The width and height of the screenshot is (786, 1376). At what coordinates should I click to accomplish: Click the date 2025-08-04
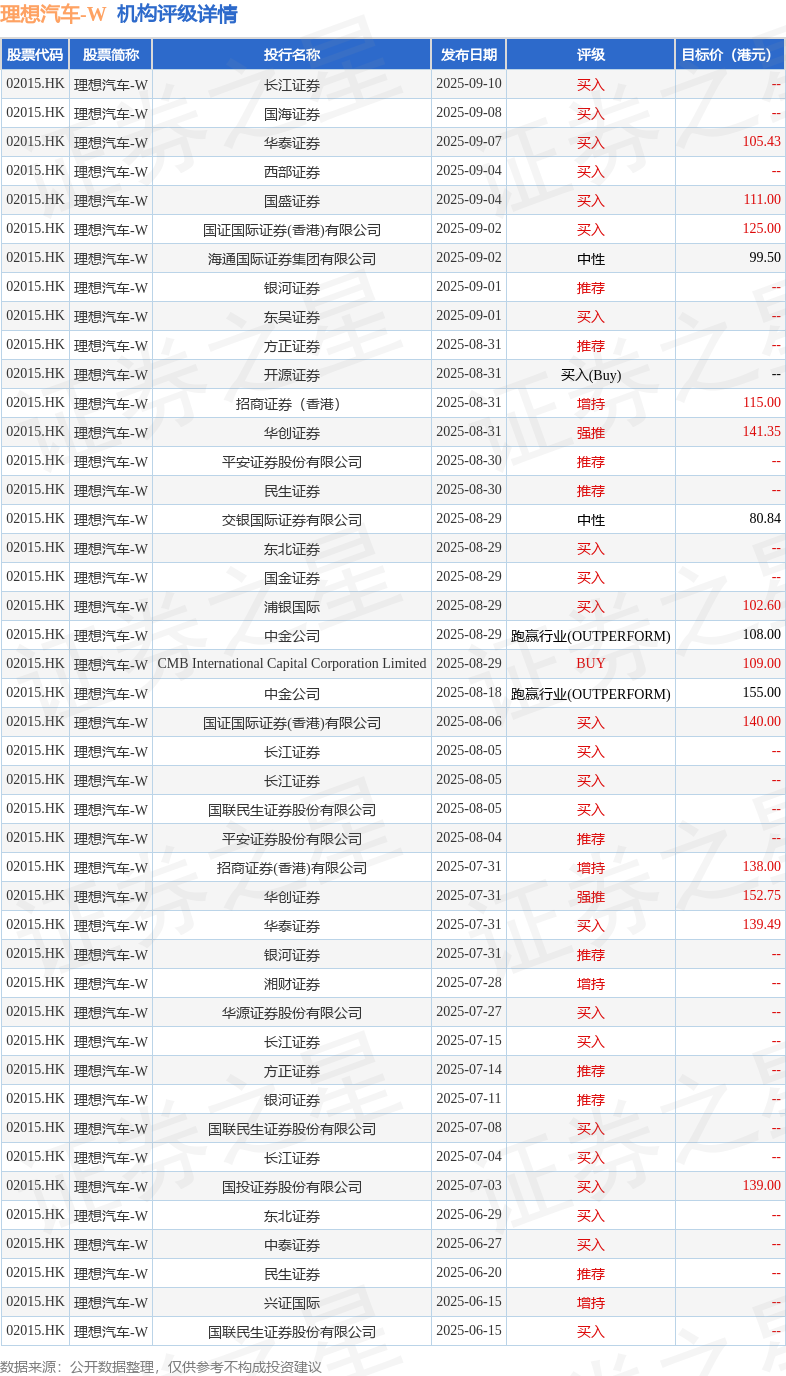[x=469, y=838]
